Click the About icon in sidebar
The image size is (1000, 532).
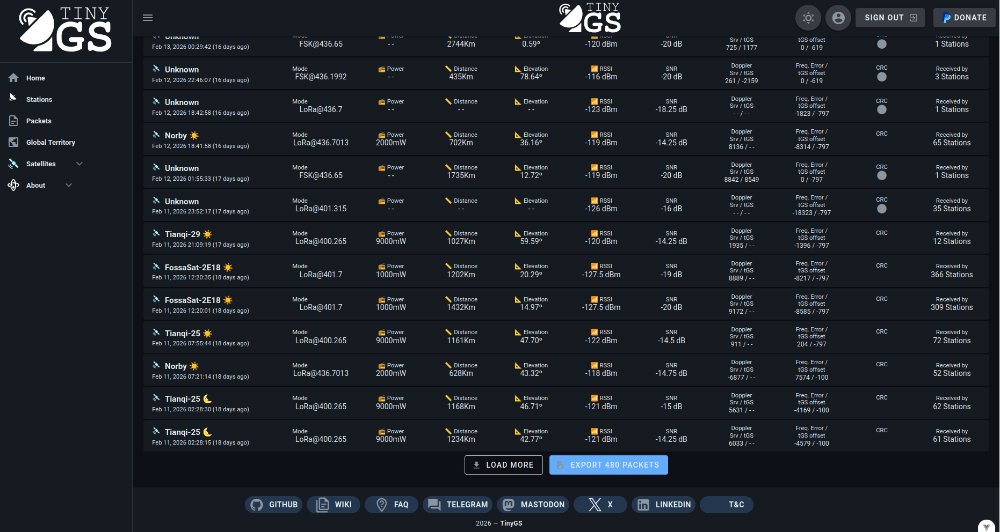click(x=13, y=185)
